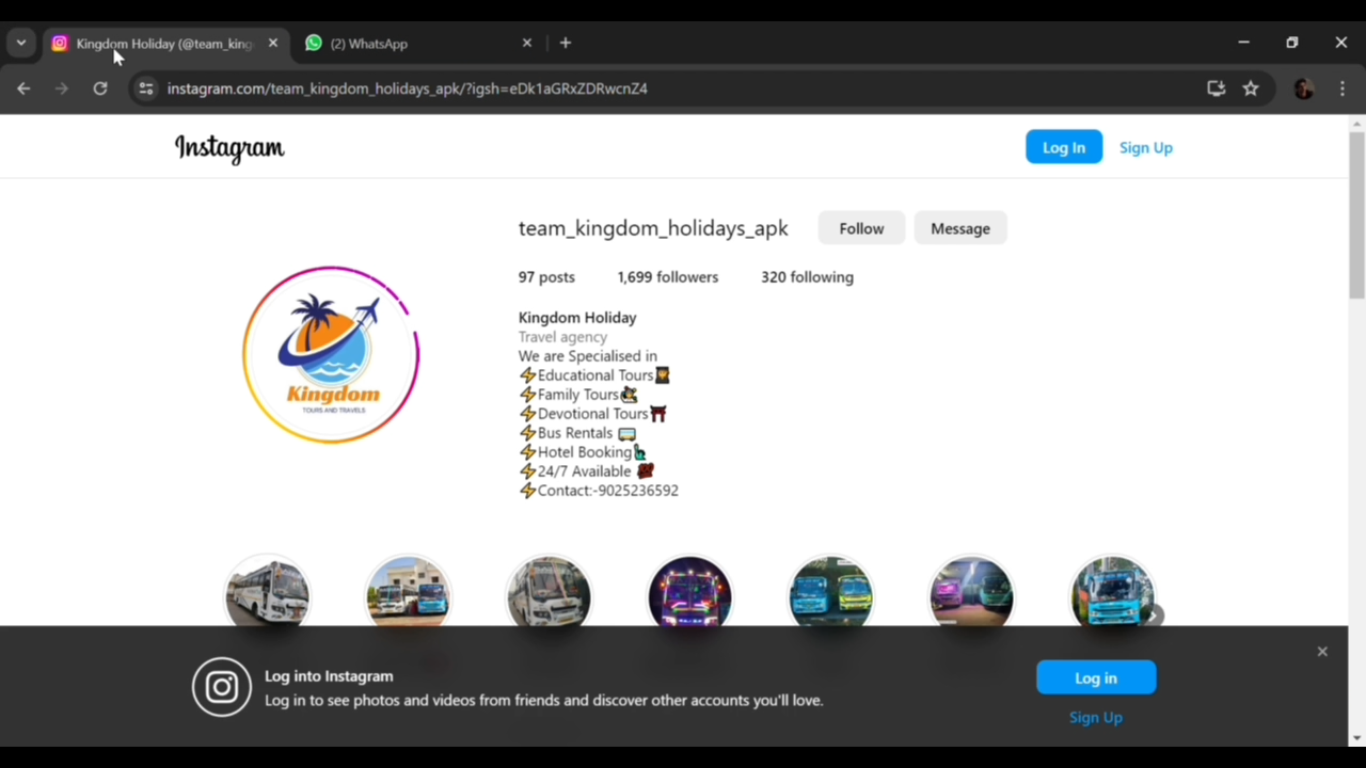Bookmark this page with the star icon
This screenshot has width=1366, height=768.
(1250, 89)
